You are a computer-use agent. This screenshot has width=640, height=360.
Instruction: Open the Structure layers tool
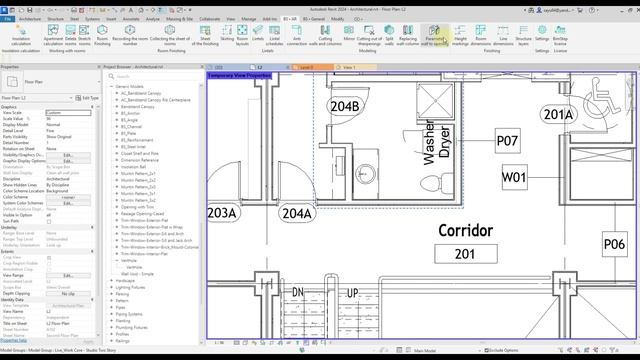523,35
